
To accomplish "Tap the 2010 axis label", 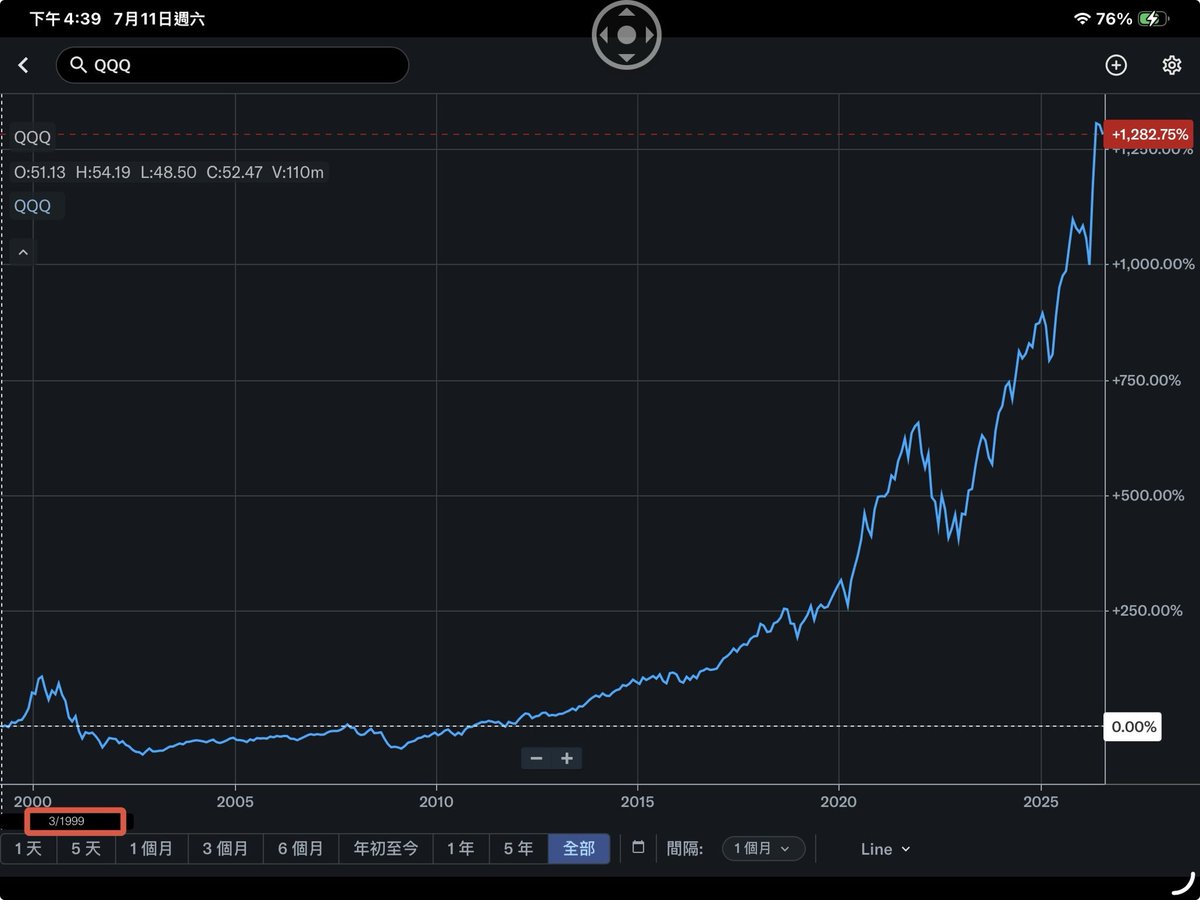I will (x=436, y=801).
